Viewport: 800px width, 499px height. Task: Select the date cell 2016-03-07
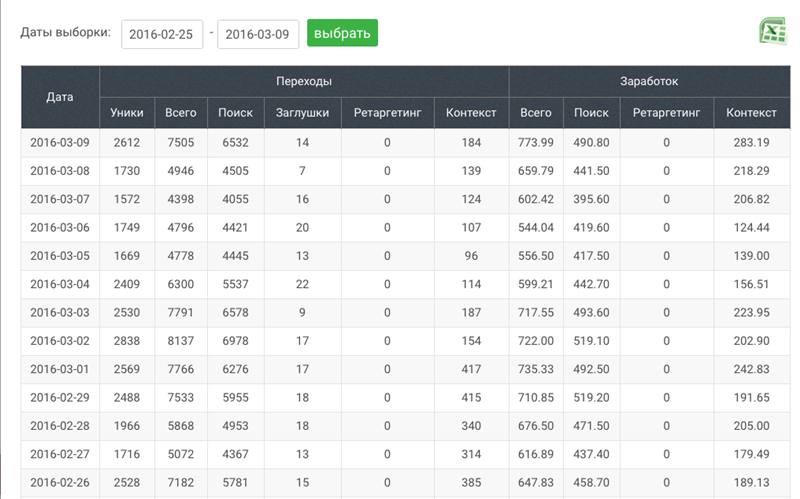60,199
